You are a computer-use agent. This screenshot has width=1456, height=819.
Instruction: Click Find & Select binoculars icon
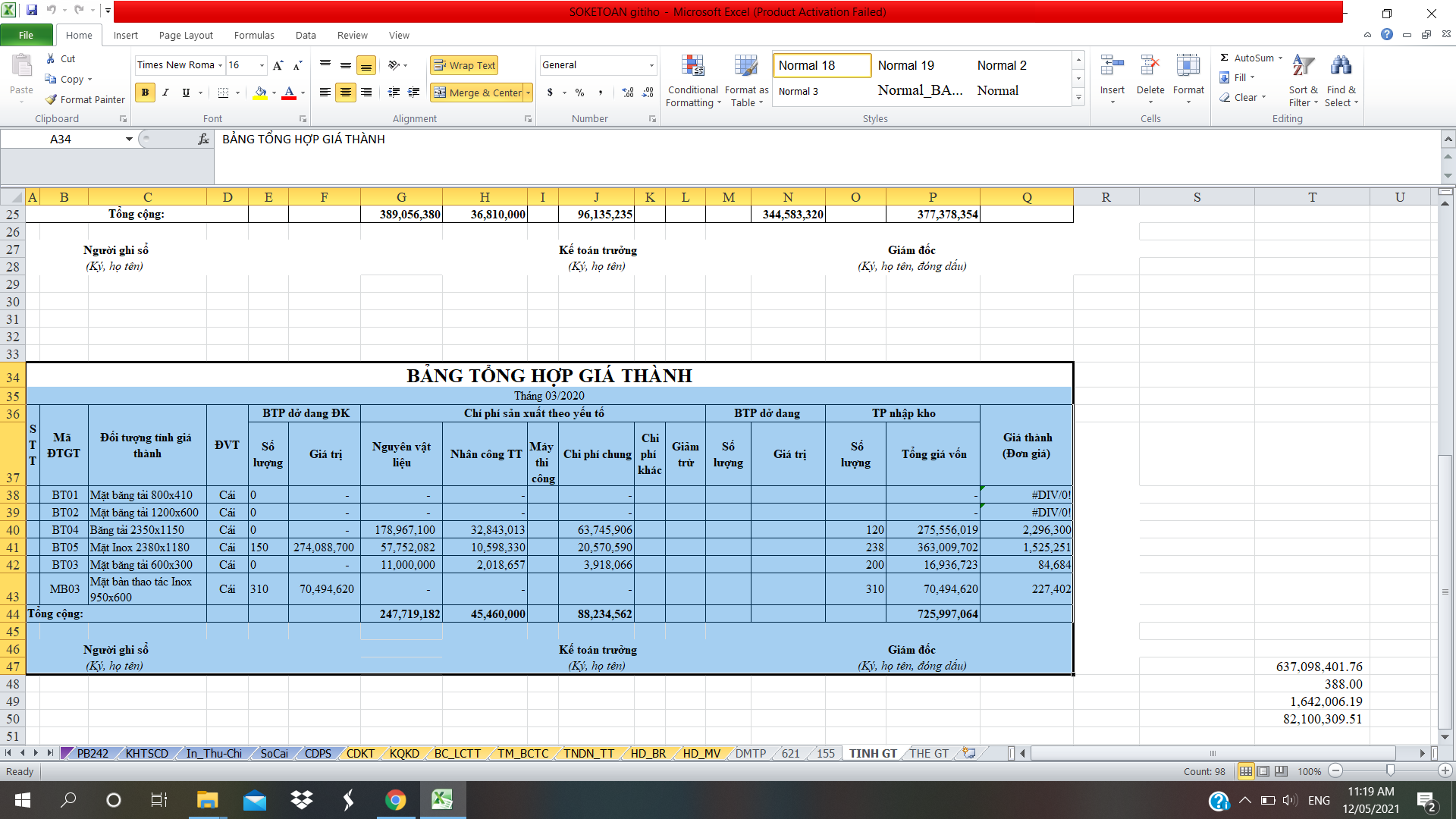[1341, 66]
